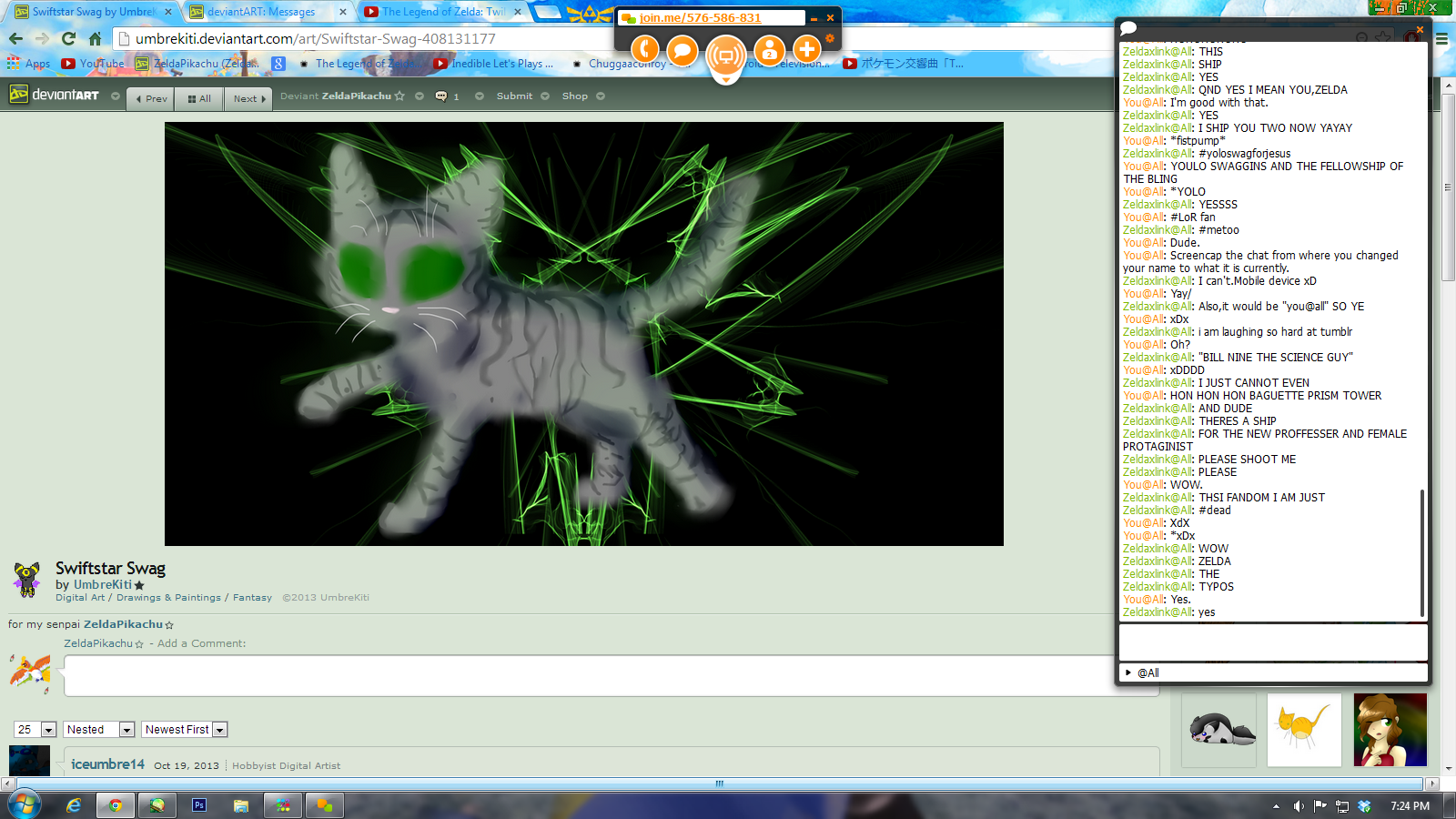Viewport: 1456px width, 819px height.
Task: Click the volume icon in system tray
Action: [x=1299, y=805]
